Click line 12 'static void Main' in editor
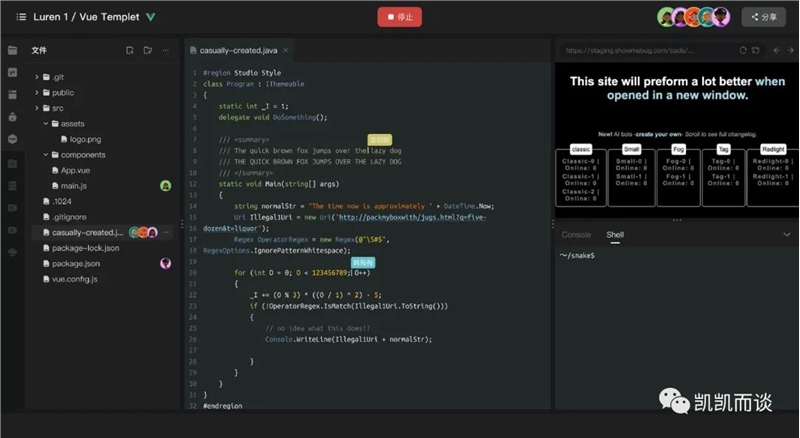The height and width of the screenshot is (438, 800). coord(279,184)
